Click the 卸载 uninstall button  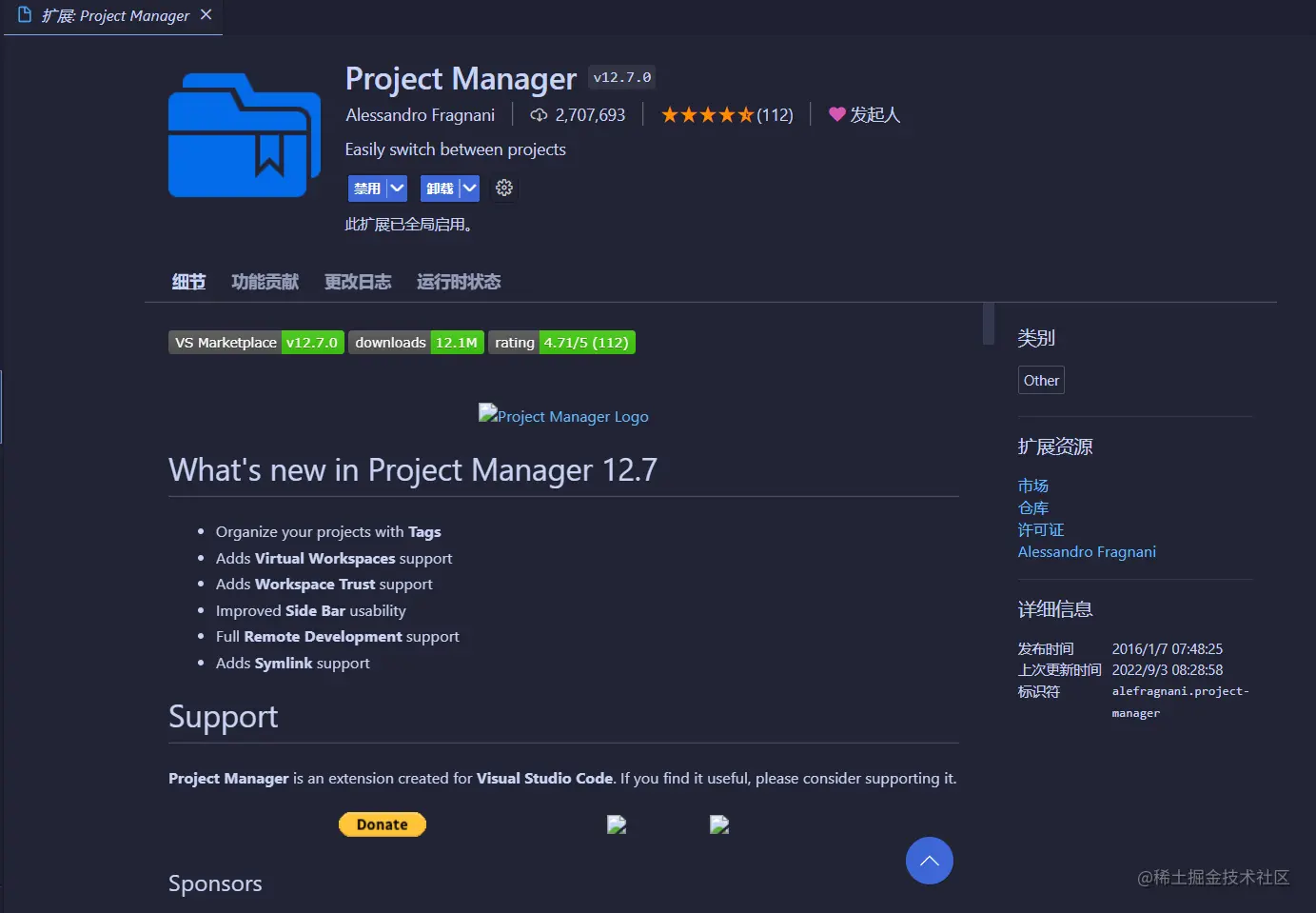click(440, 188)
